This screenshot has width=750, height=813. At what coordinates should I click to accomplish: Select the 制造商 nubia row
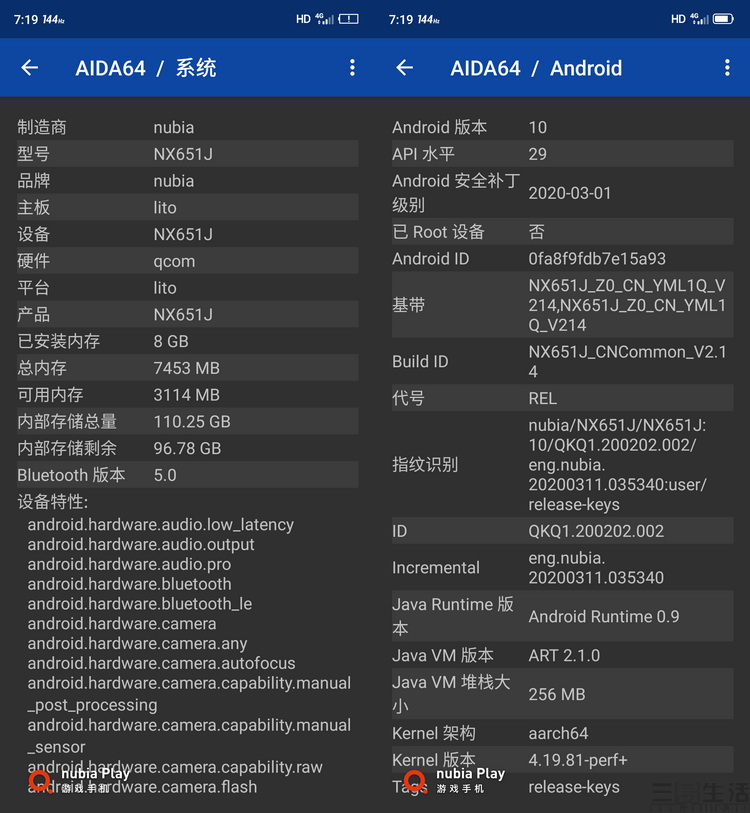[x=187, y=127]
